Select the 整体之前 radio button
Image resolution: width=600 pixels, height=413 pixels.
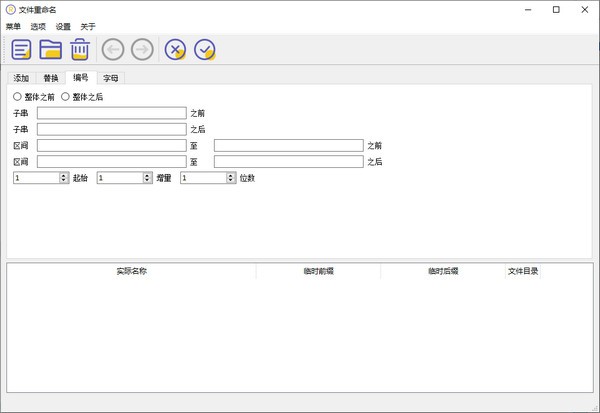pos(17,96)
